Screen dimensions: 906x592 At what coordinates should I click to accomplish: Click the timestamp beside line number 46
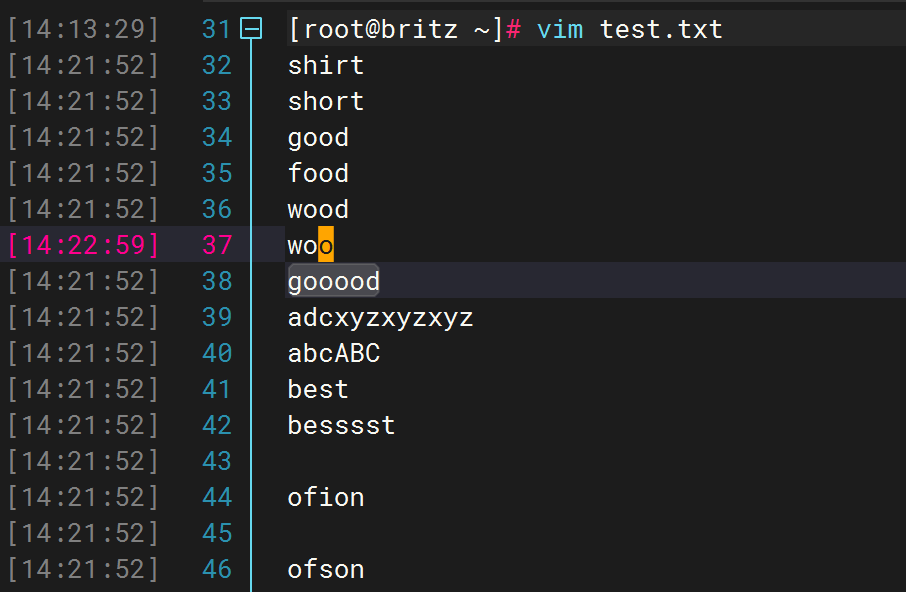(x=83, y=569)
